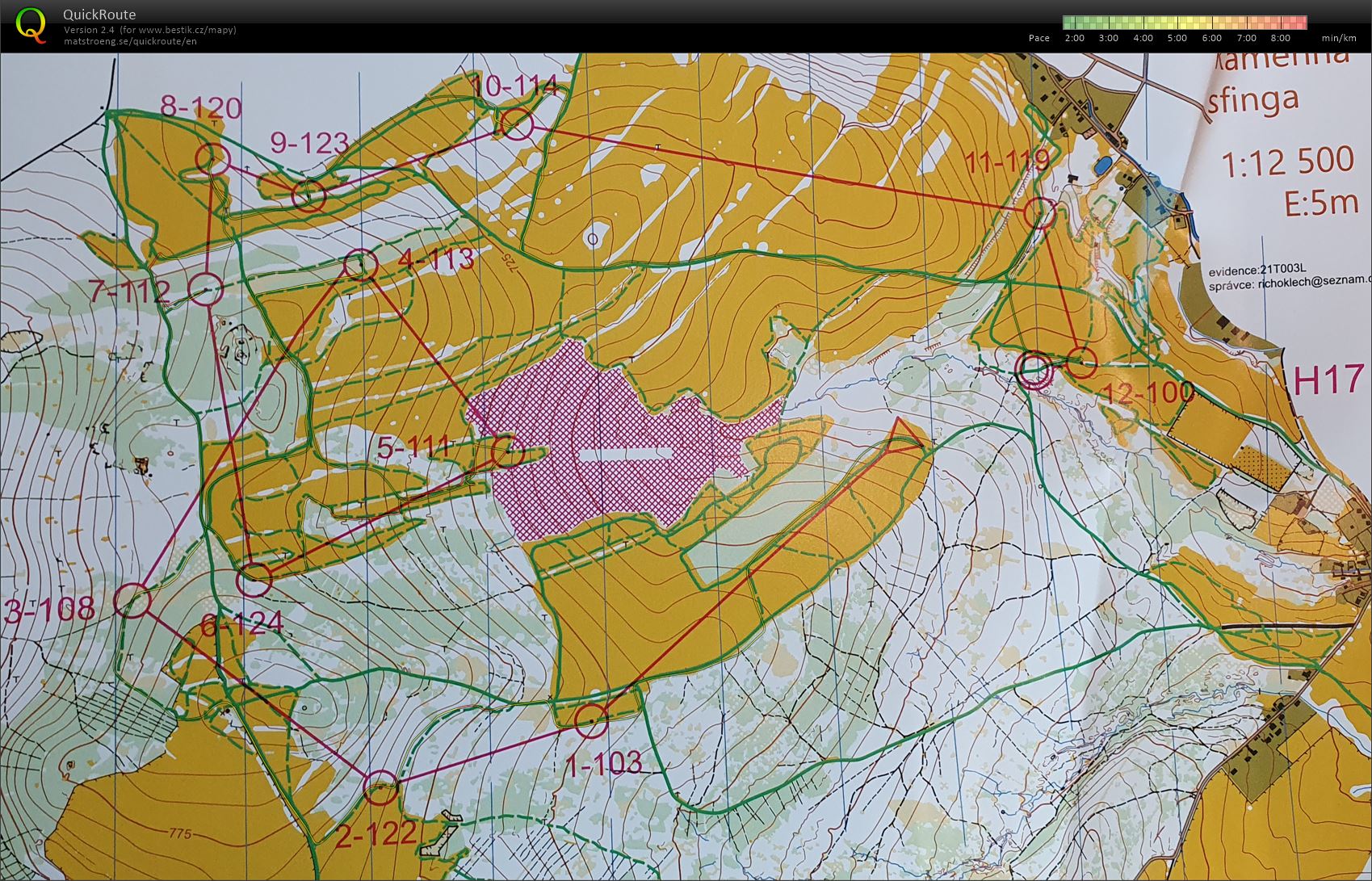Select control circle 6-124

coord(254,579)
